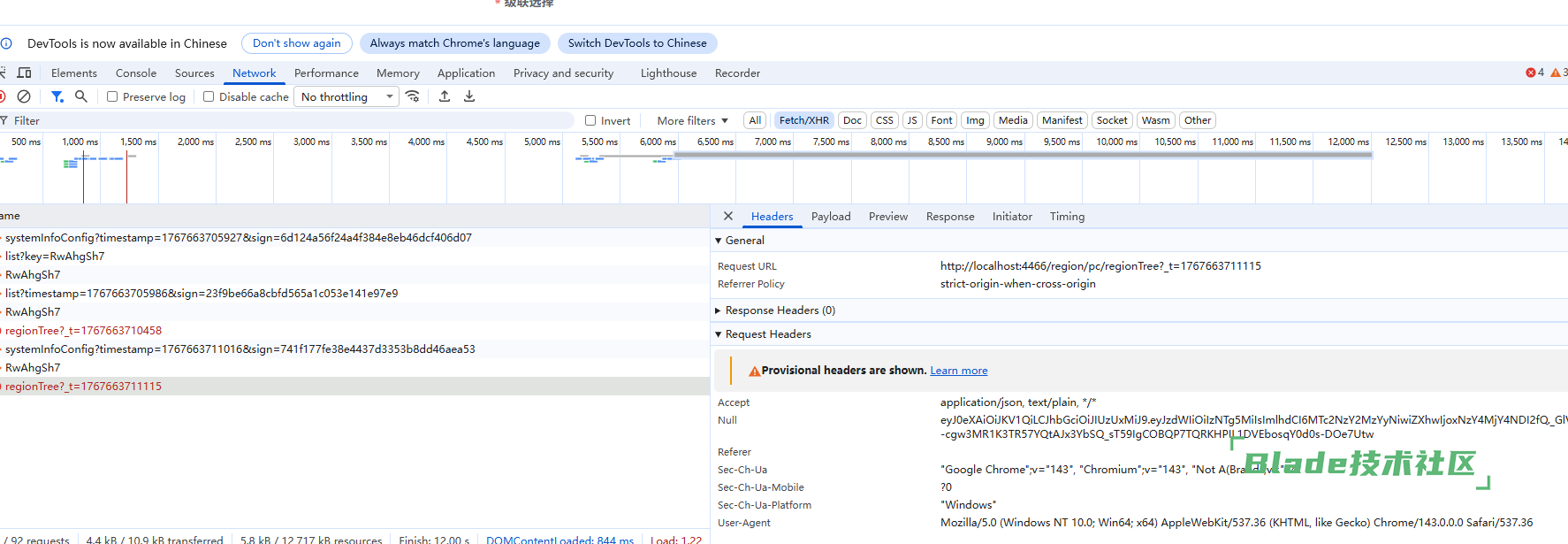Select the systemInfoConfig request with sign=6d124a56
Viewport: 1568px width, 544px height.
(239, 237)
